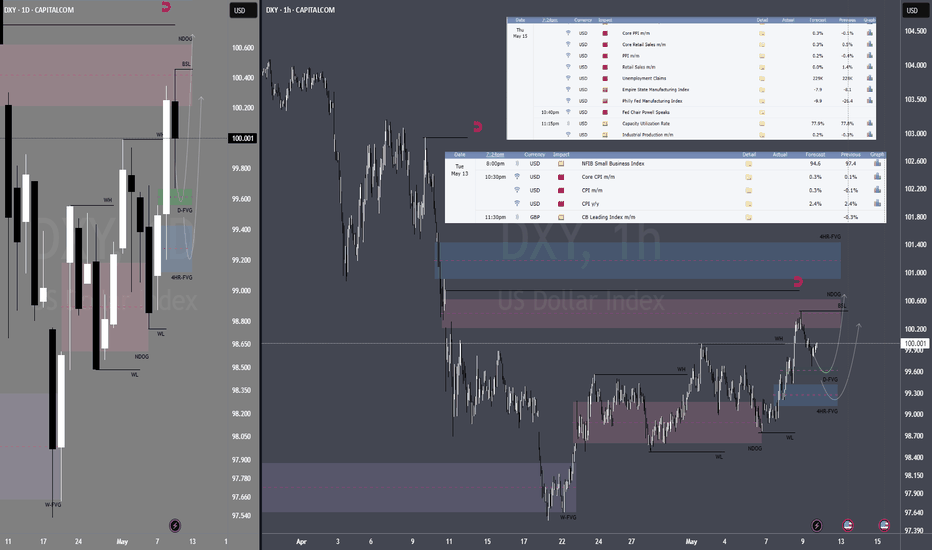Open the graph icon for Core Retail Sales m/m
This screenshot has height=550, width=932.
[x=870, y=45]
